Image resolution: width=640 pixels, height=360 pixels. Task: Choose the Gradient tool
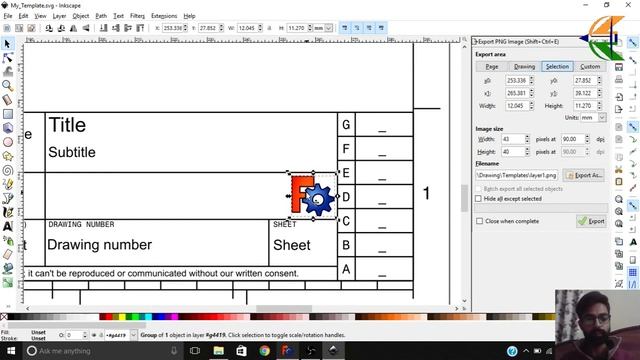[x=7, y=282]
